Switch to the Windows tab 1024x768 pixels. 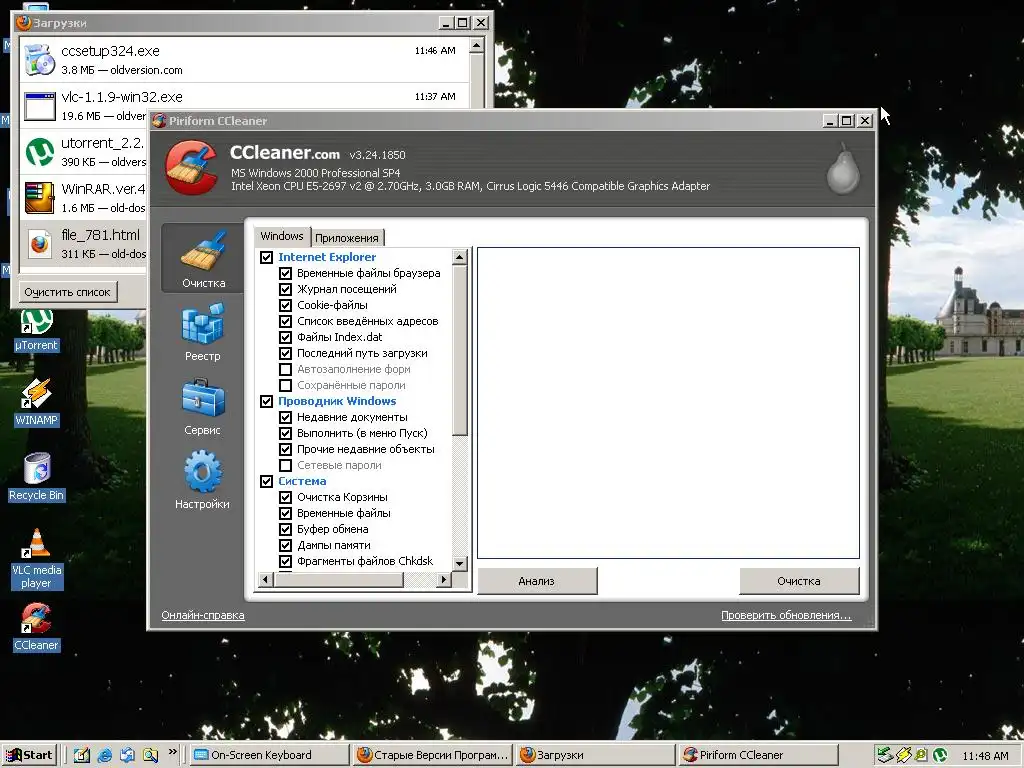pyautogui.click(x=282, y=236)
